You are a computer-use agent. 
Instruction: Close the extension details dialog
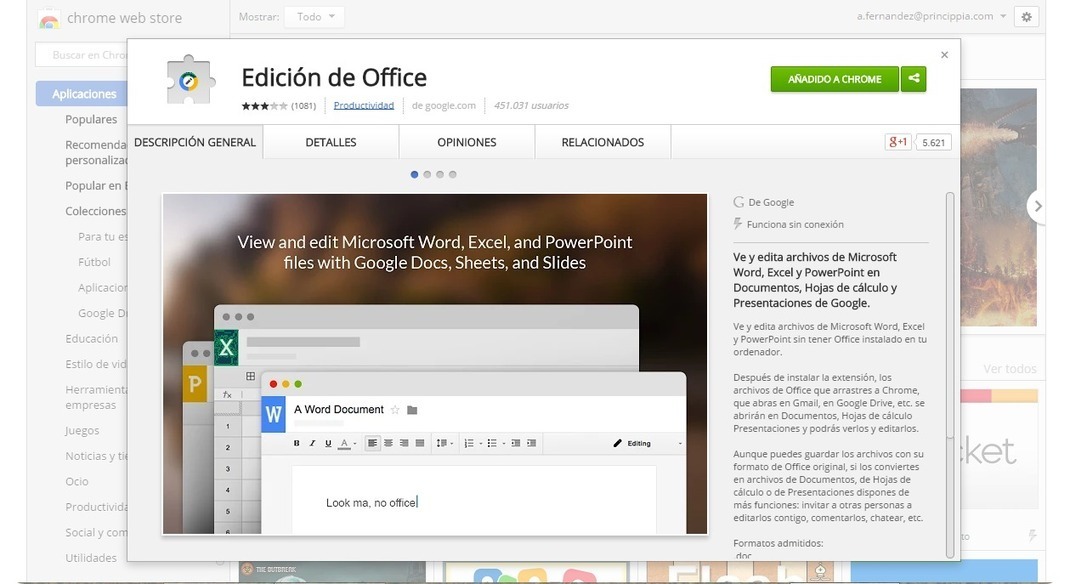click(x=944, y=55)
